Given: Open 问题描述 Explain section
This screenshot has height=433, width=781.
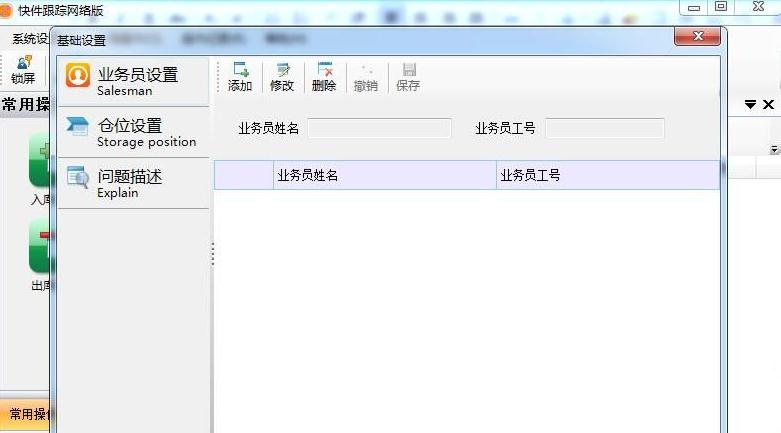Looking at the screenshot, I should point(133,183).
